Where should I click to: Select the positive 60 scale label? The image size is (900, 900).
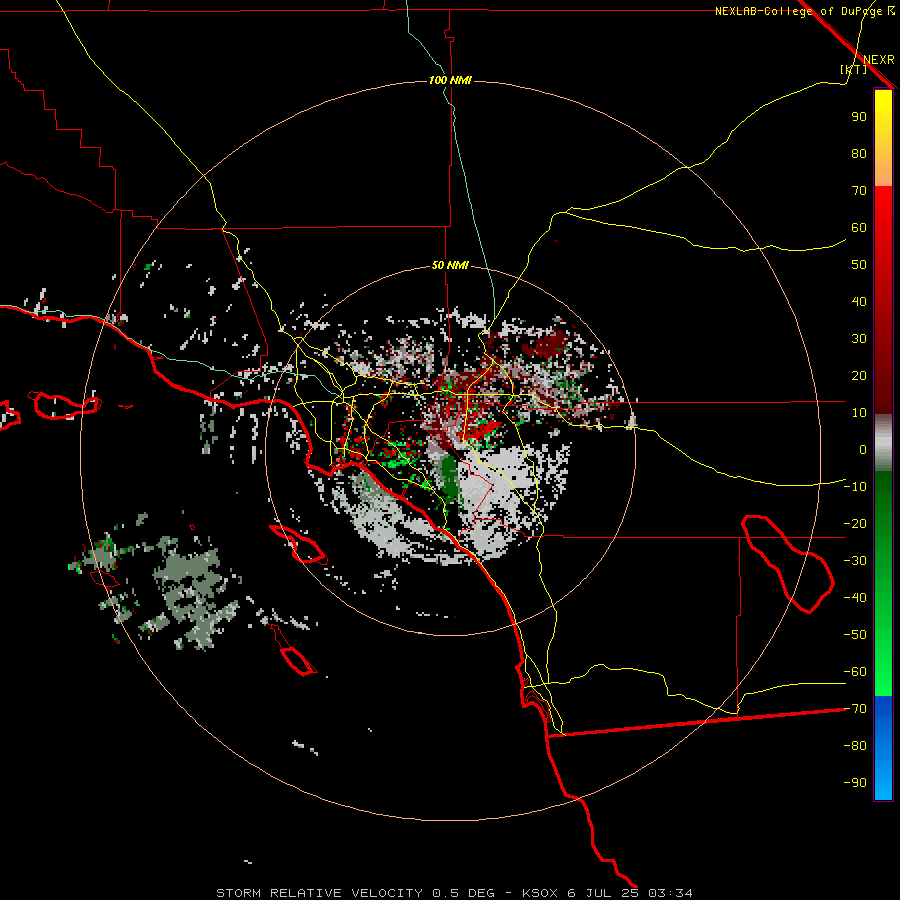pyautogui.click(x=859, y=227)
